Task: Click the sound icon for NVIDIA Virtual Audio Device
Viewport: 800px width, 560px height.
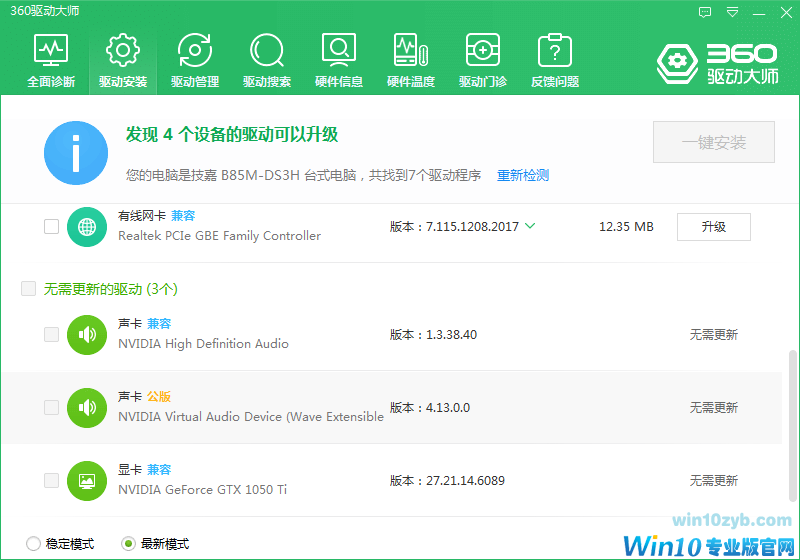Action: 87,408
